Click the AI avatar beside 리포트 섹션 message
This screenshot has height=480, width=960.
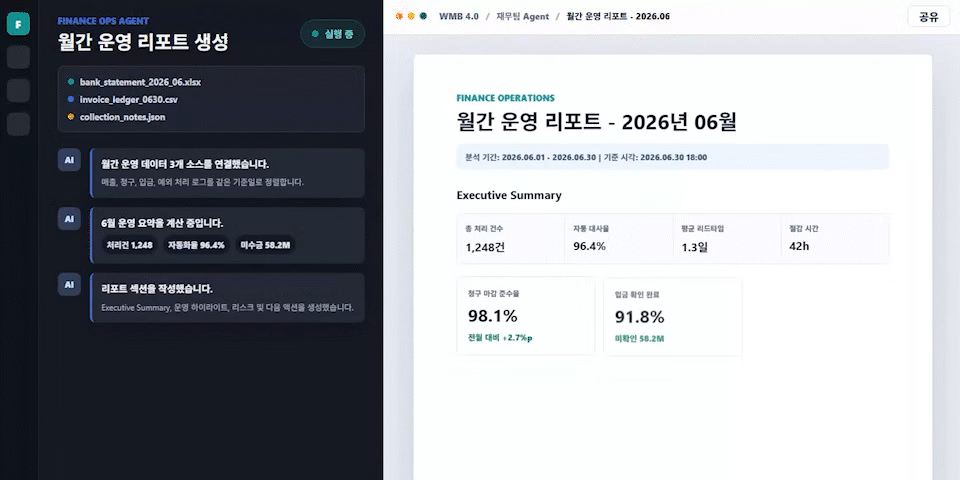(69, 285)
